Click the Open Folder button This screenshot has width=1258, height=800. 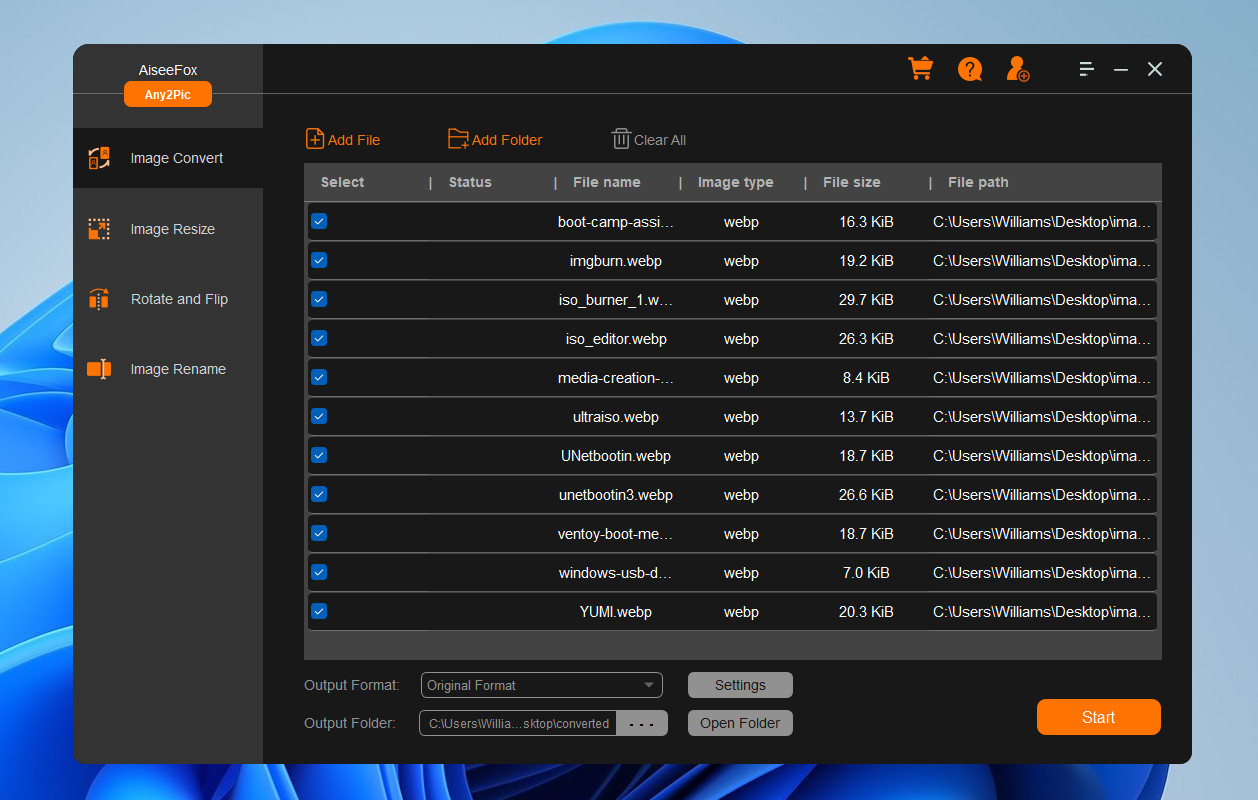point(740,723)
